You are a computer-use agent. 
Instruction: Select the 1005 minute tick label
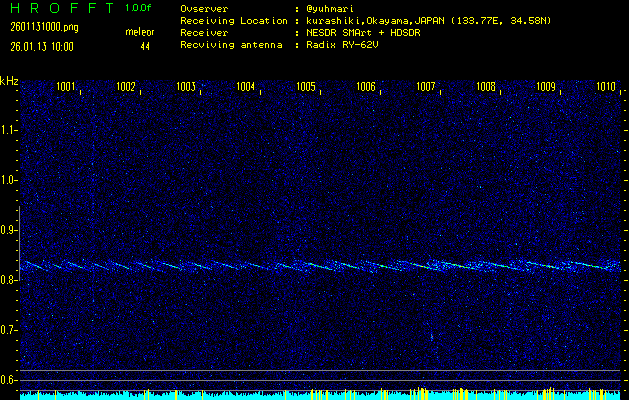306,87
